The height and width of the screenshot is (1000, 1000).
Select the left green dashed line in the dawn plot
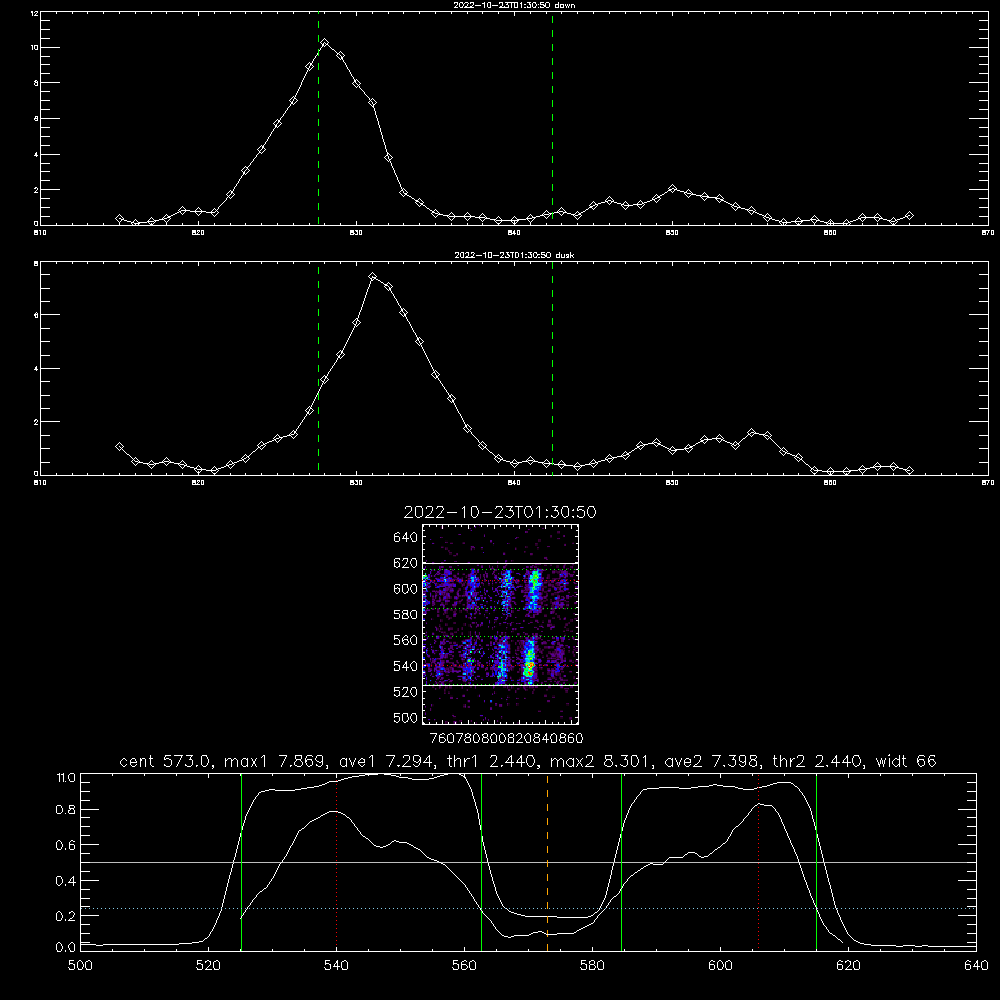318,119
